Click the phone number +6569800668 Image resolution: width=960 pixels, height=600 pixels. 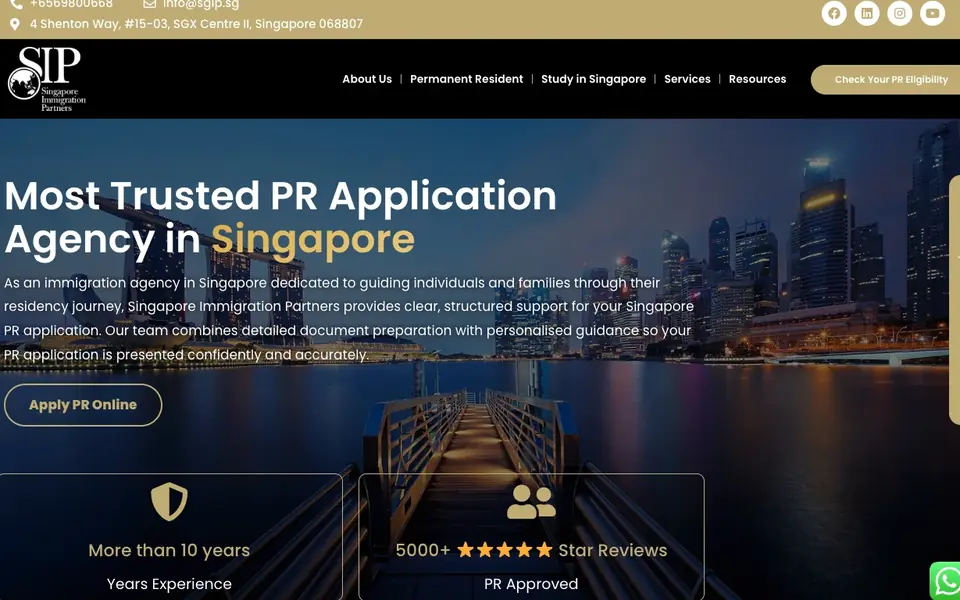click(x=71, y=4)
